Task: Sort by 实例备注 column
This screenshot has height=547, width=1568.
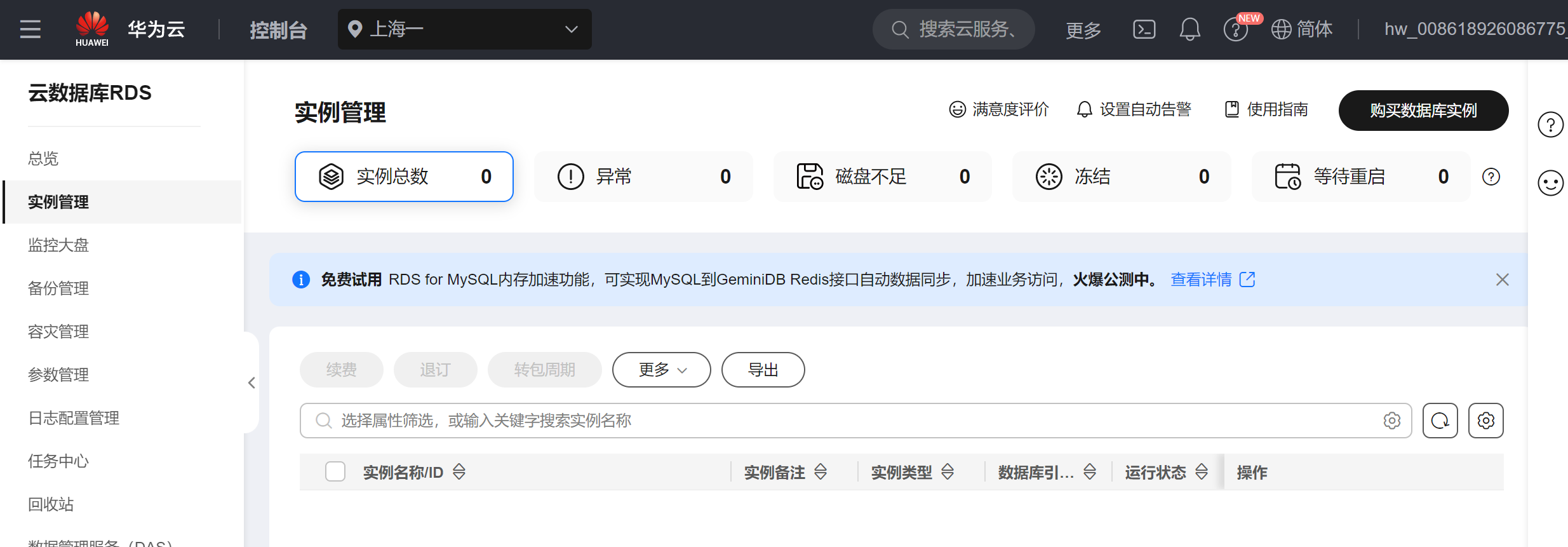Action: click(820, 472)
